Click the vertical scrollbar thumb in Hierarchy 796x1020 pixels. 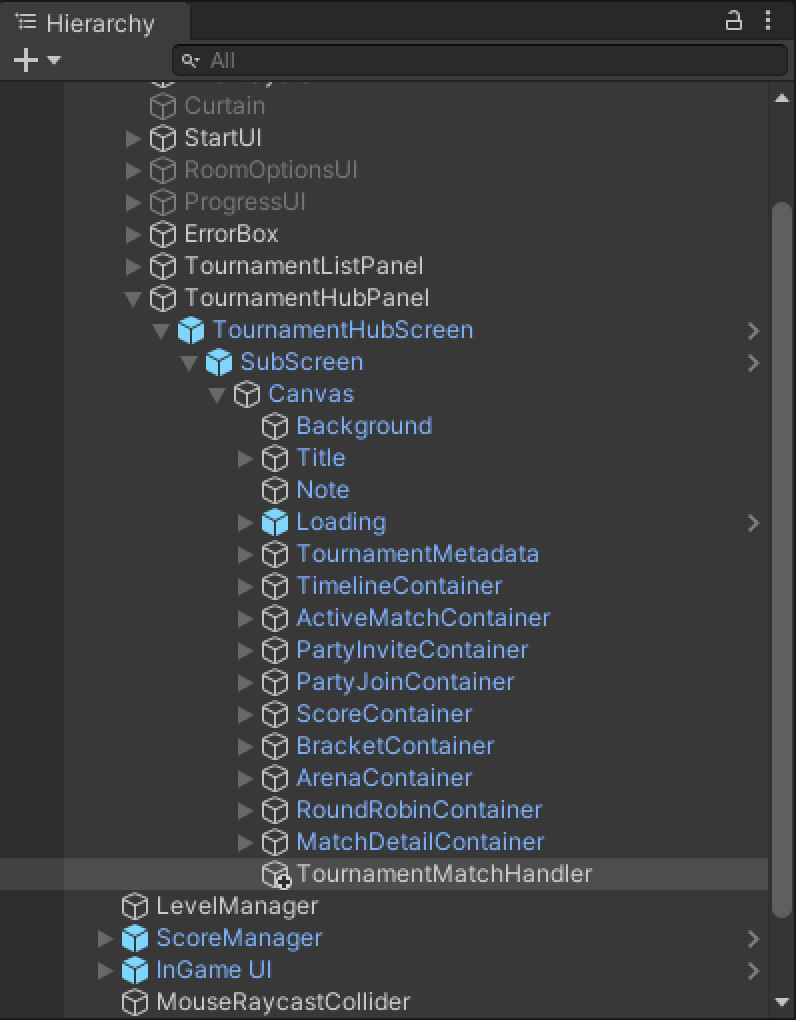pyautogui.click(x=782, y=560)
